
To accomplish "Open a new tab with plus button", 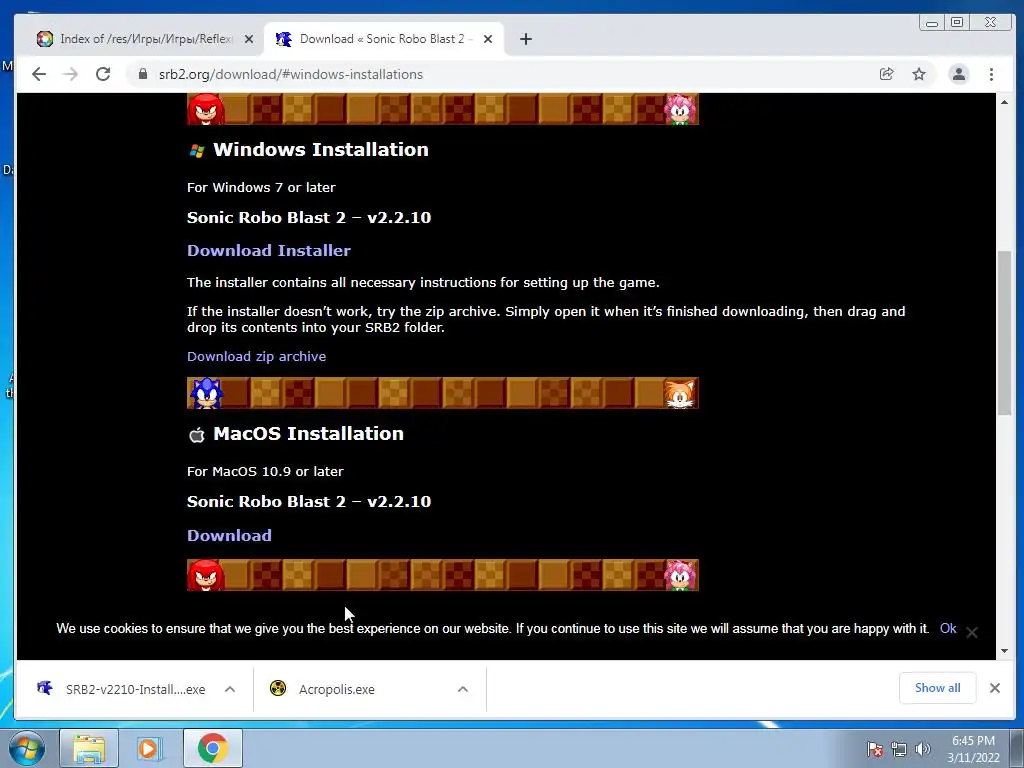I will click(526, 39).
